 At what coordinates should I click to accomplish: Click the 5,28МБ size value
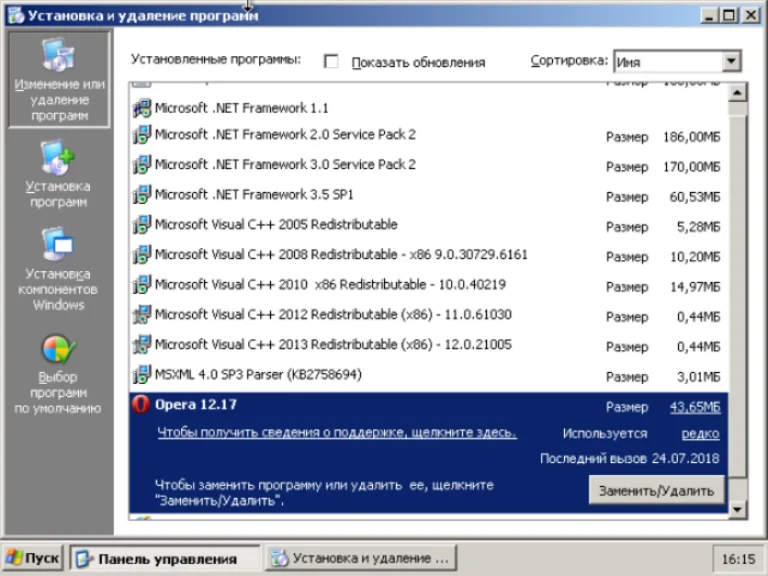tap(698, 227)
